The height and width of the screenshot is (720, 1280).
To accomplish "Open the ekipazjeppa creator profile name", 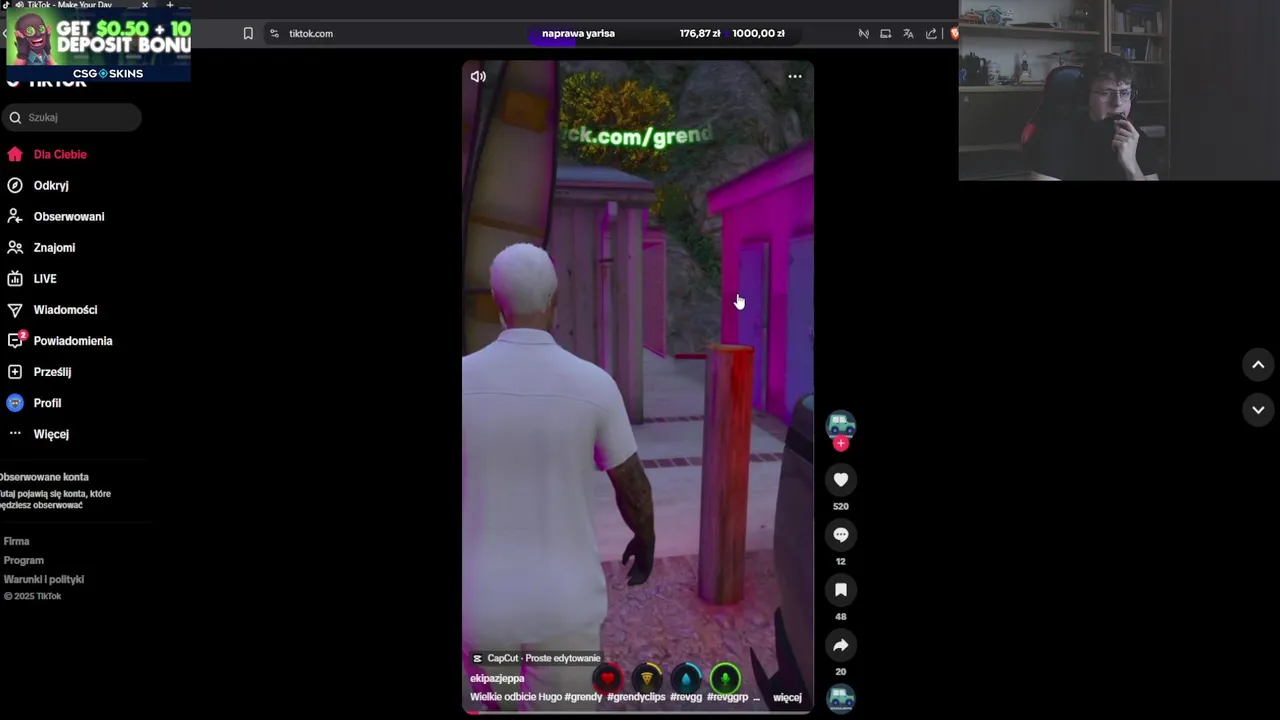I will tap(497, 678).
